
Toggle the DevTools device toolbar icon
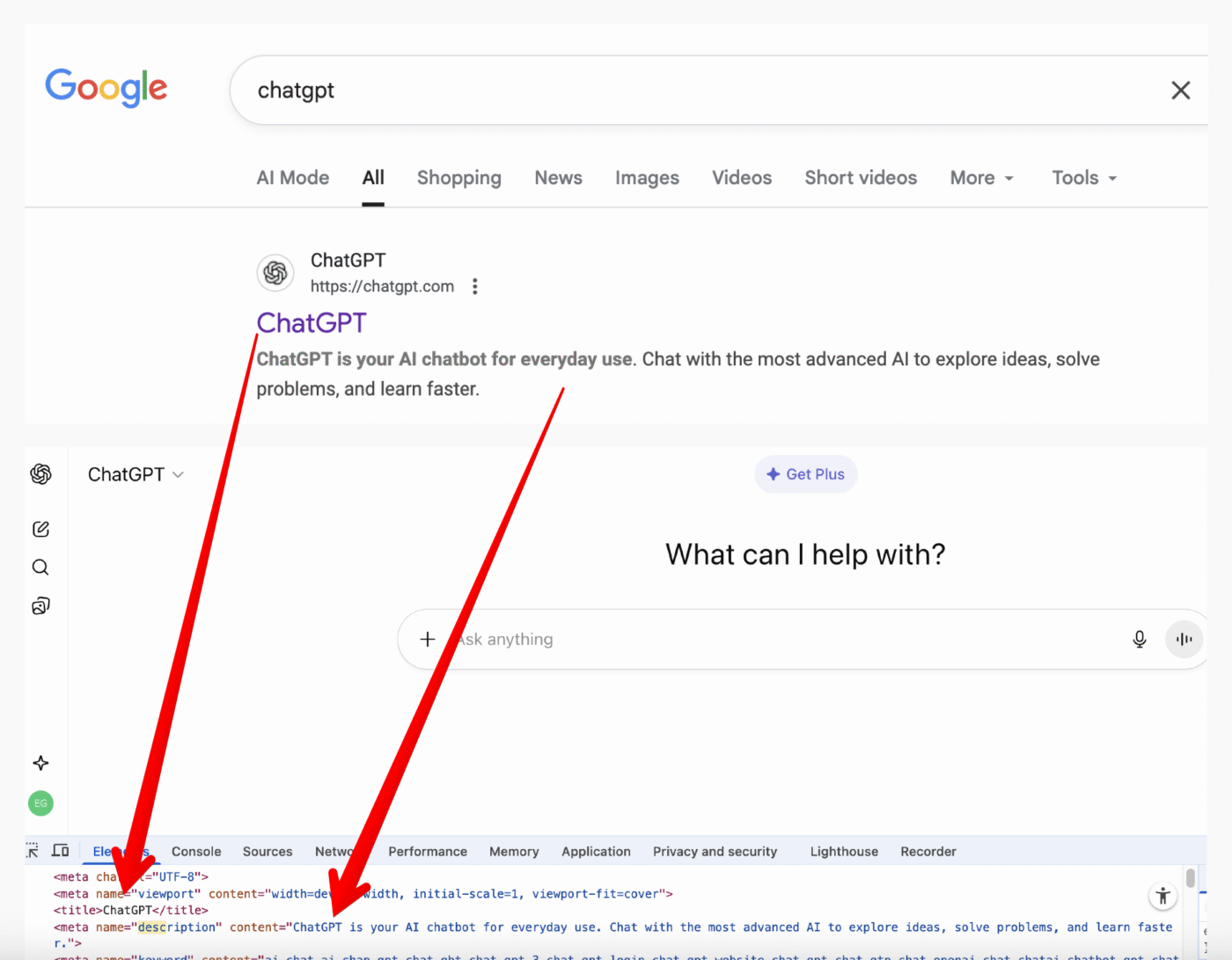[x=61, y=851]
